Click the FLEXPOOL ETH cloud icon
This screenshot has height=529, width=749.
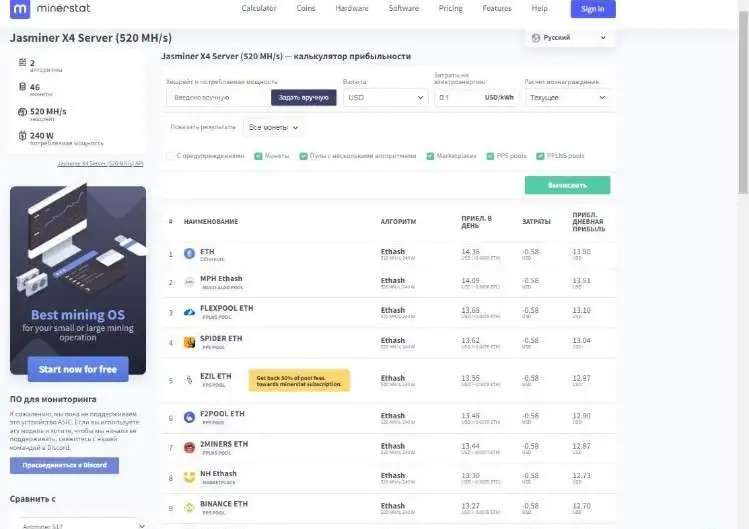tap(190, 313)
